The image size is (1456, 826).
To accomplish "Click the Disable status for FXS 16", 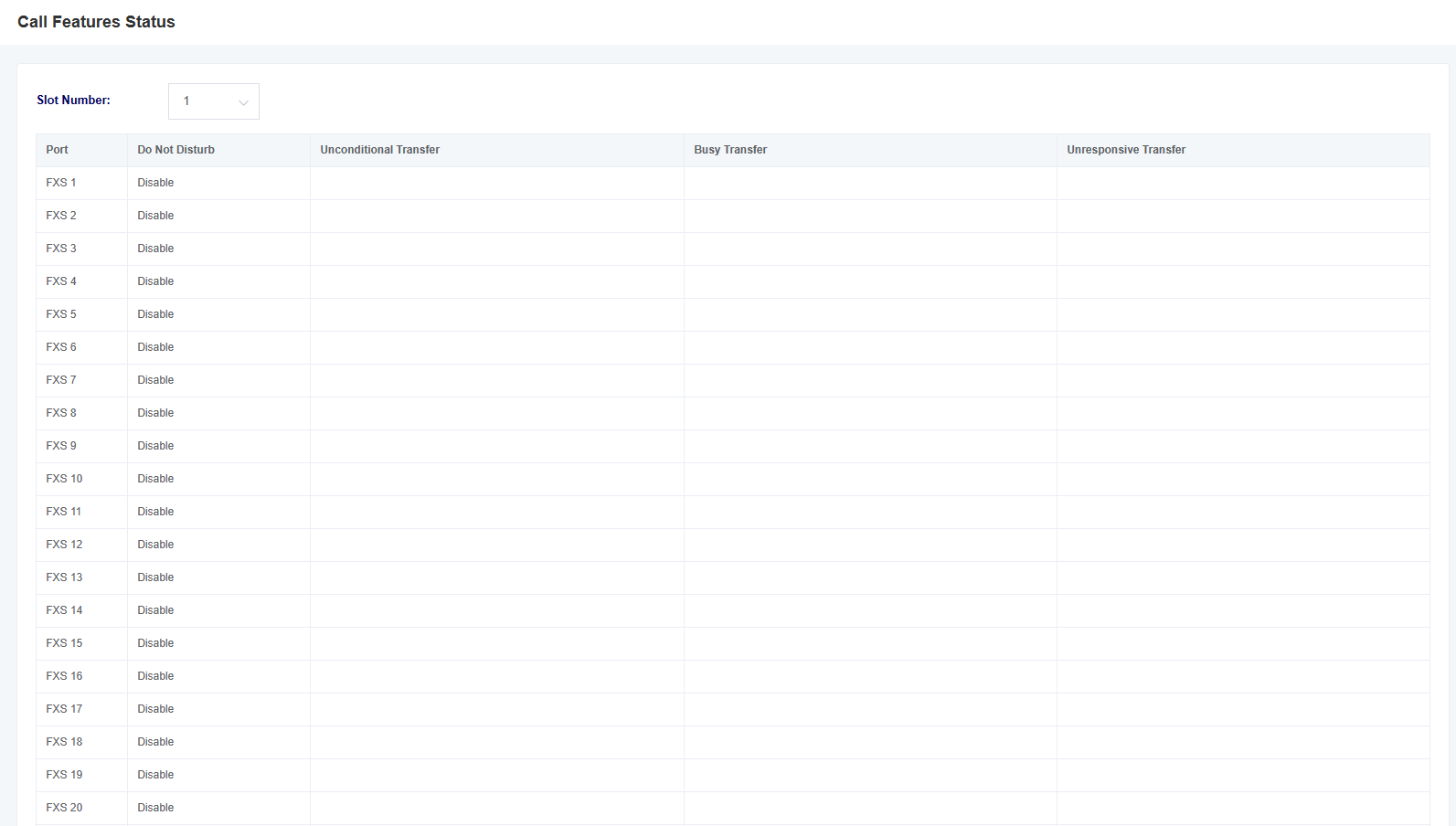I will click(155, 676).
